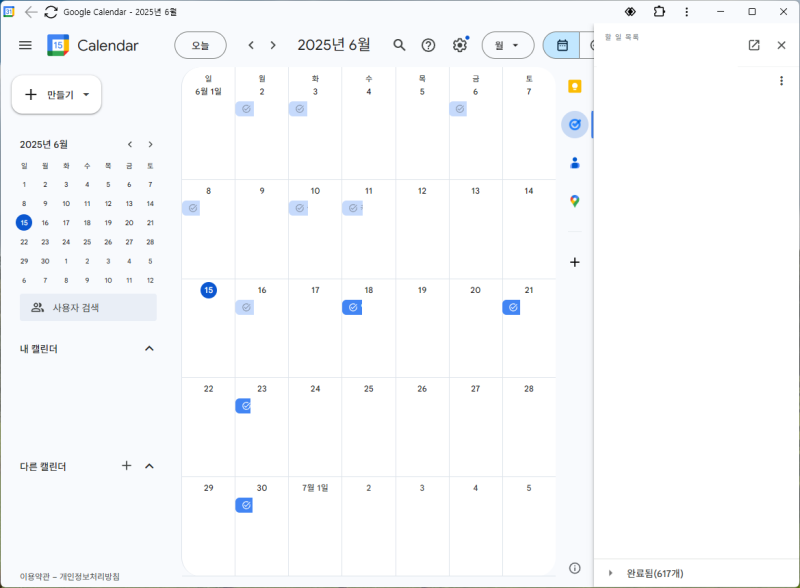Open the task on June 18
The width and height of the screenshot is (800, 588).
[352, 307]
